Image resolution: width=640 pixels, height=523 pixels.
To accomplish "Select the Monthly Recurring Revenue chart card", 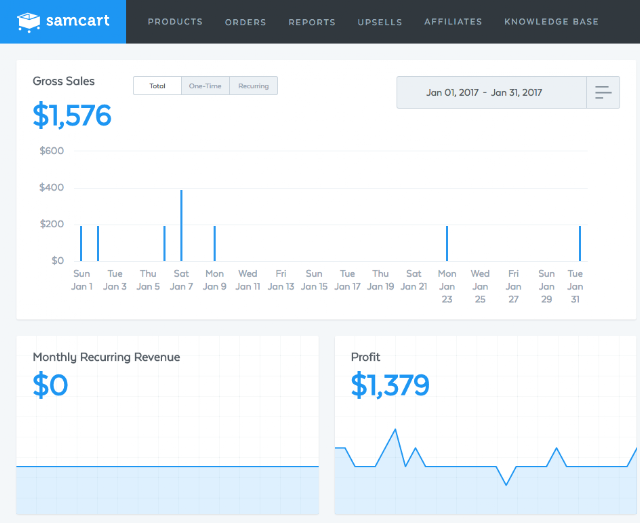I will pos(167,425).
